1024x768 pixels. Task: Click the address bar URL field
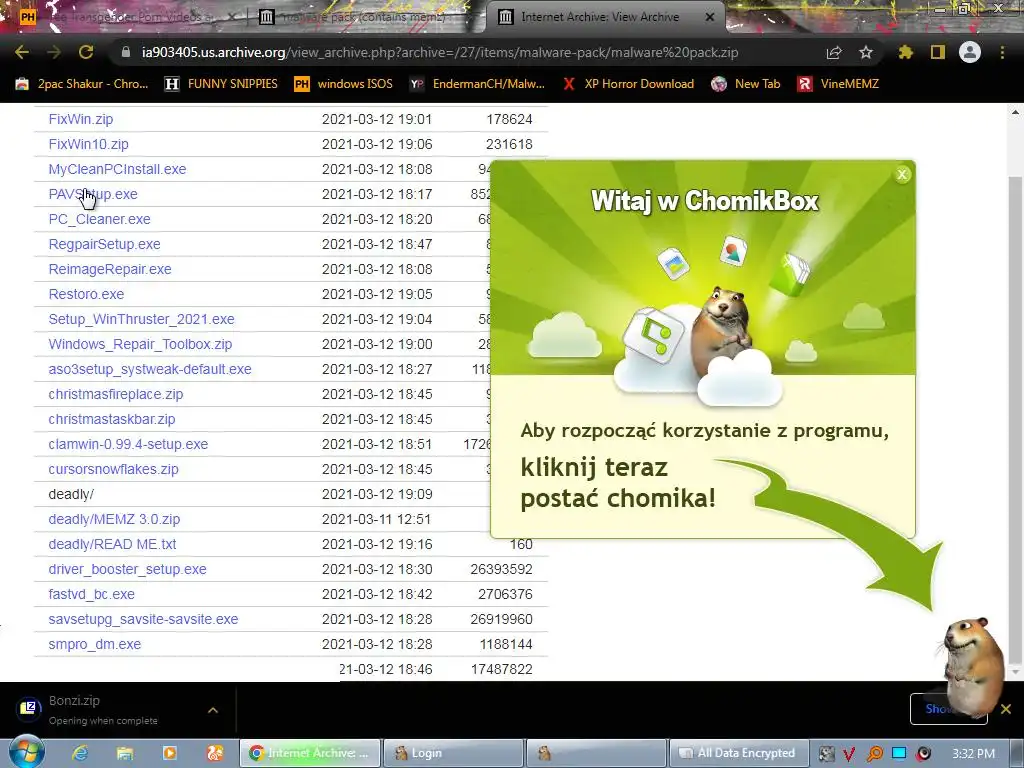coord(440,52)
